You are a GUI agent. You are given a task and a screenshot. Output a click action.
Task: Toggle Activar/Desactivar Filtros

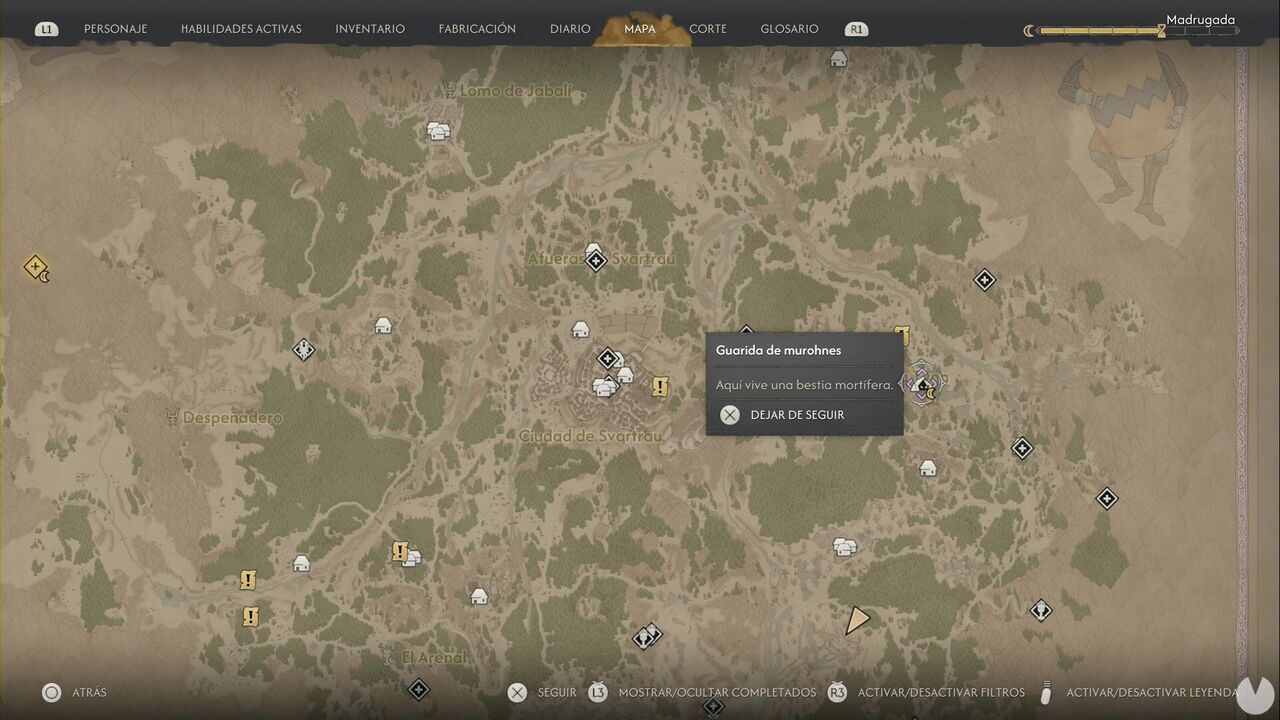click(926, 692)
